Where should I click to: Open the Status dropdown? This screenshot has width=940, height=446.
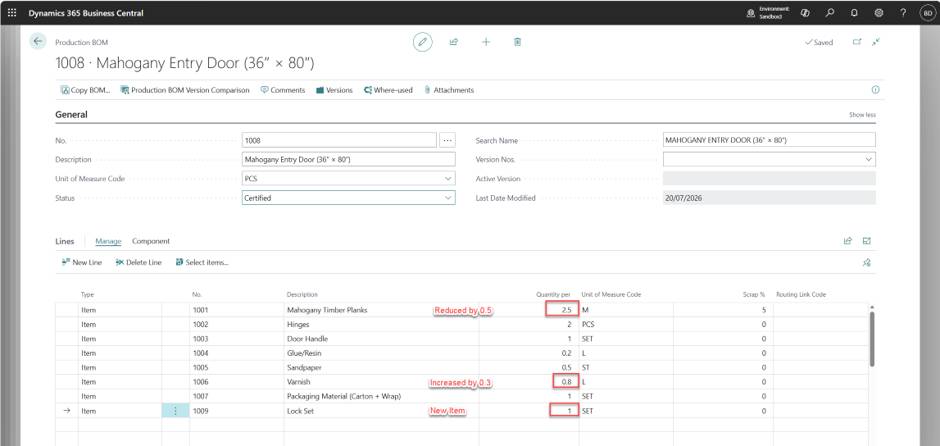point(448,198)
